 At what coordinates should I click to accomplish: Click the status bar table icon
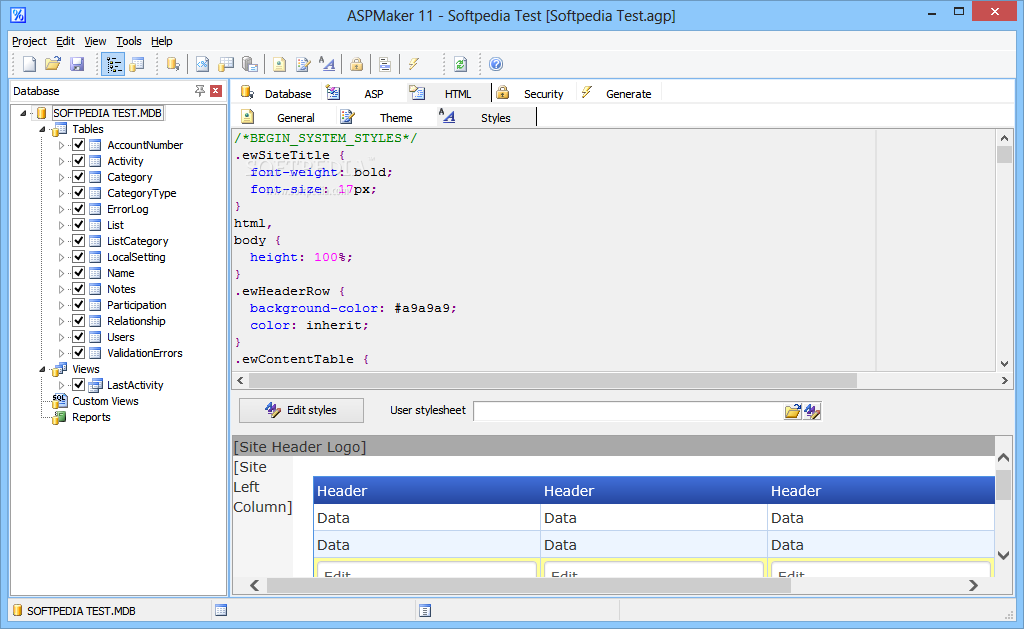[x=221, y=611]
